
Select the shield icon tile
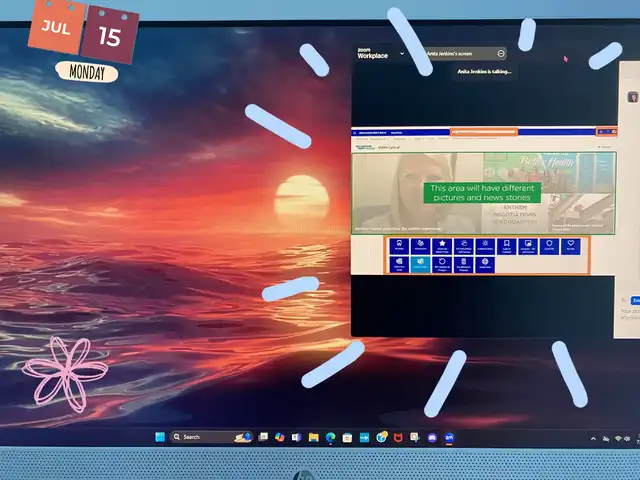(x=549, y=245)
